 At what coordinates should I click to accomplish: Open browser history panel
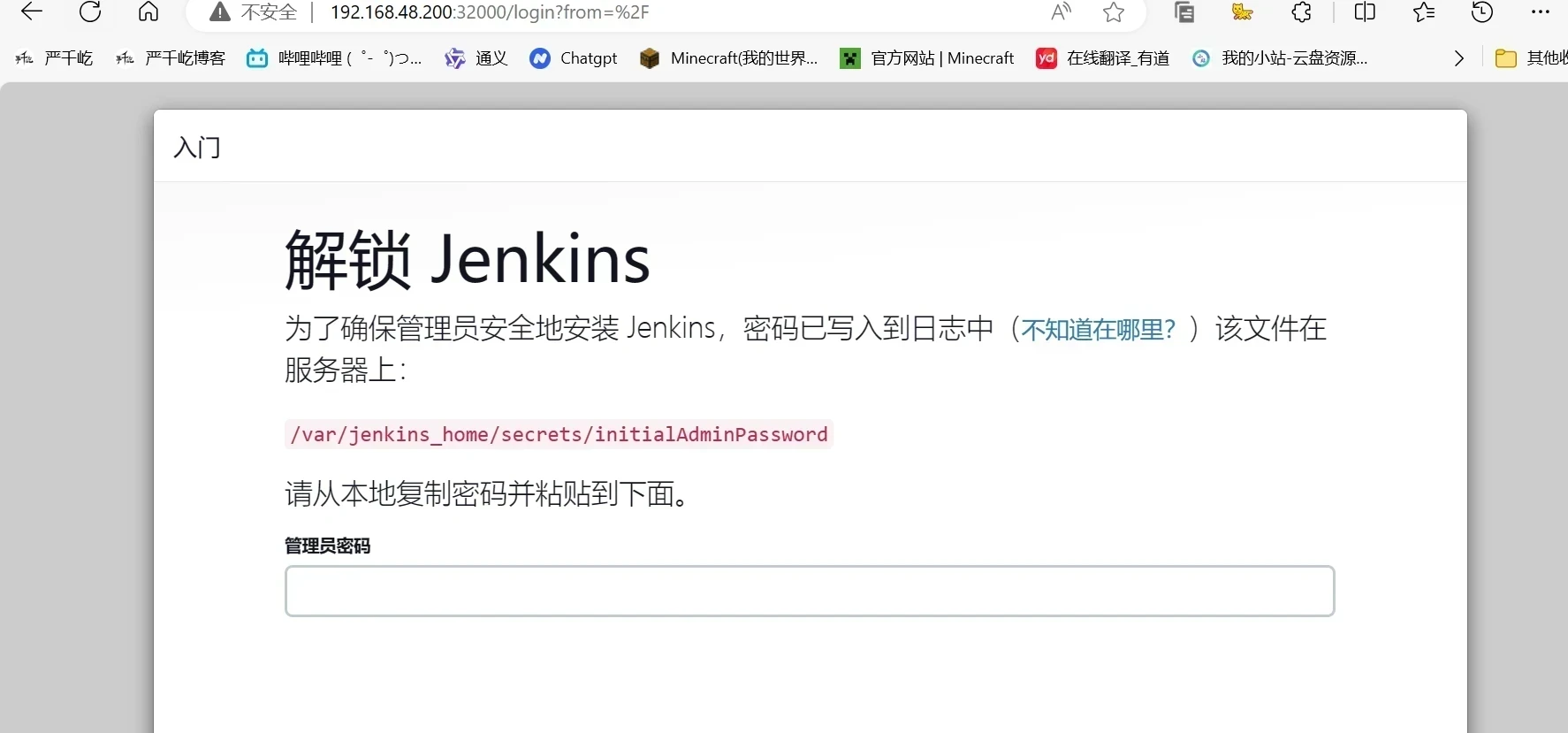point(1482,12)
